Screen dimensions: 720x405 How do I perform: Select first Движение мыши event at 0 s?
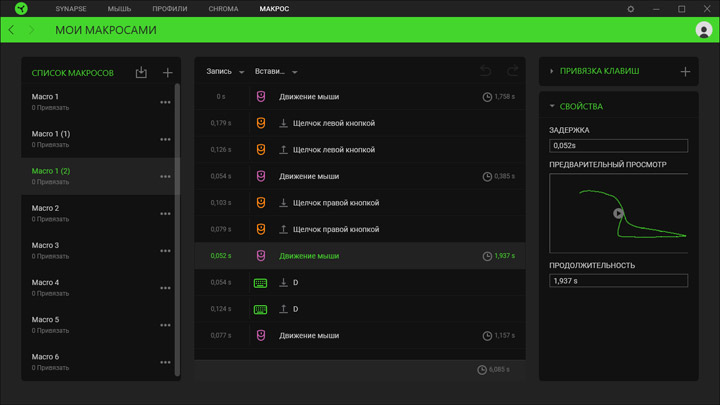(x=360, y=96)
